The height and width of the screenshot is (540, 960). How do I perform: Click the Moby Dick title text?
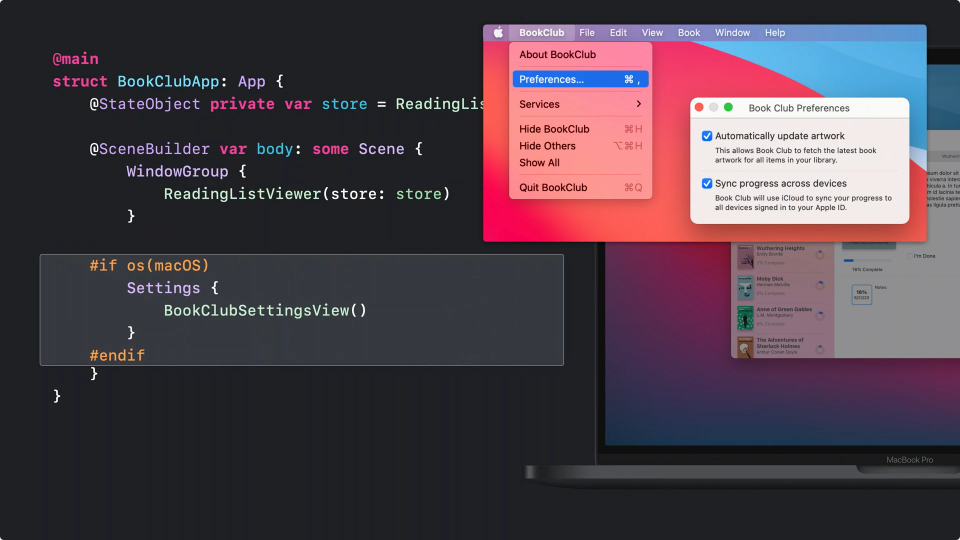pyautogui.click(x=770, y=279)
